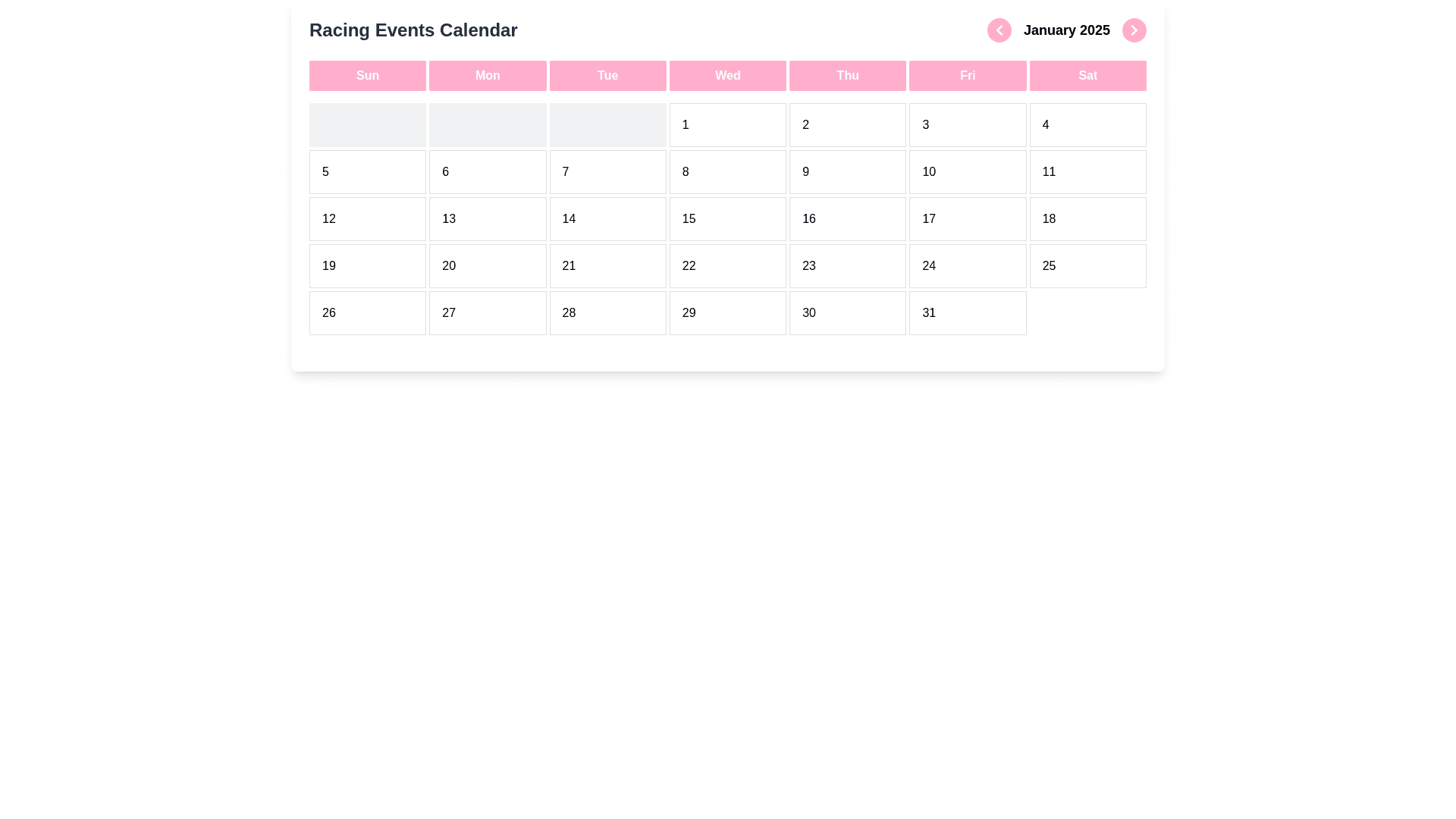Click the Sun weekday header
This screenshot has width=1456, height=819.
[x=367, y=76]
